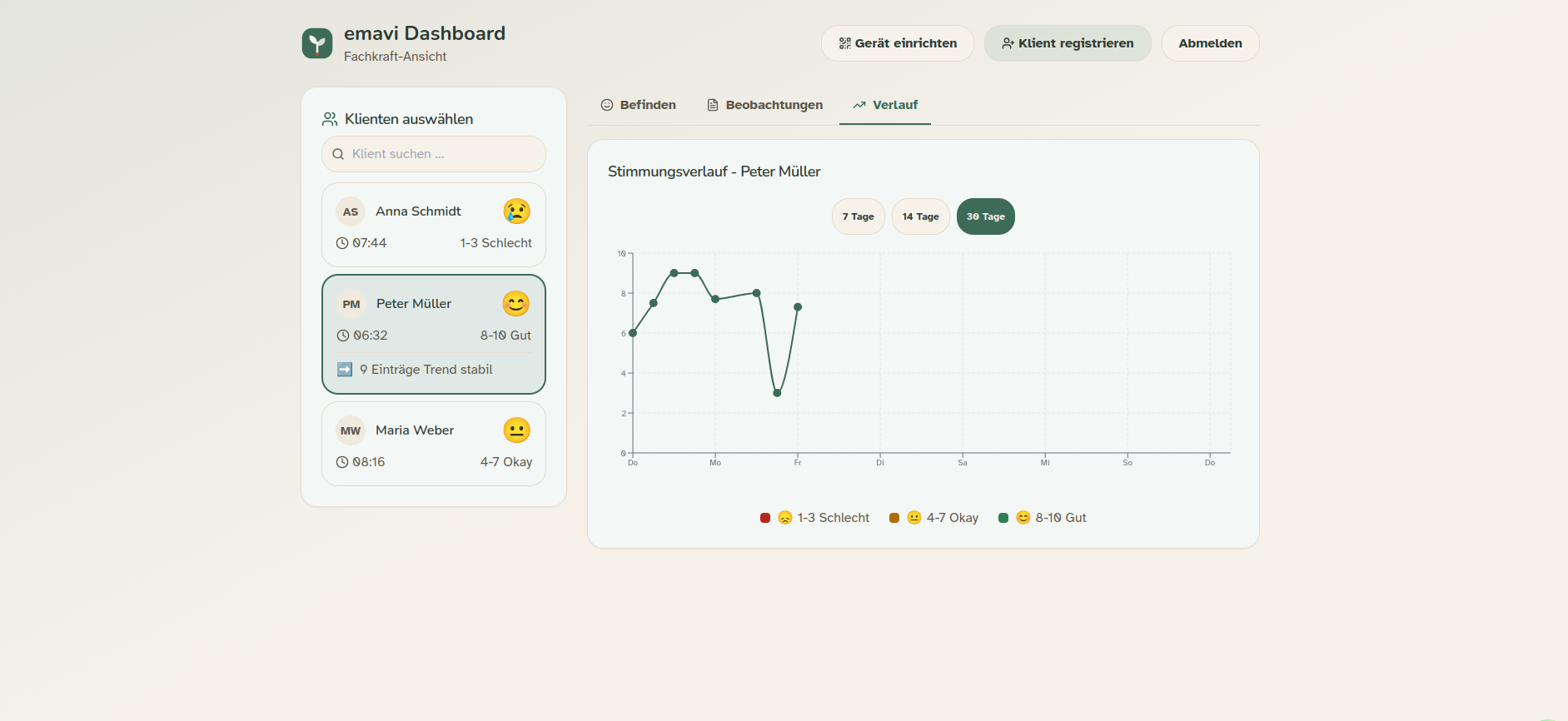Select the 7 Tage range
The width and height of the screenshot is (1568, 721).
(x=859, y=216)
